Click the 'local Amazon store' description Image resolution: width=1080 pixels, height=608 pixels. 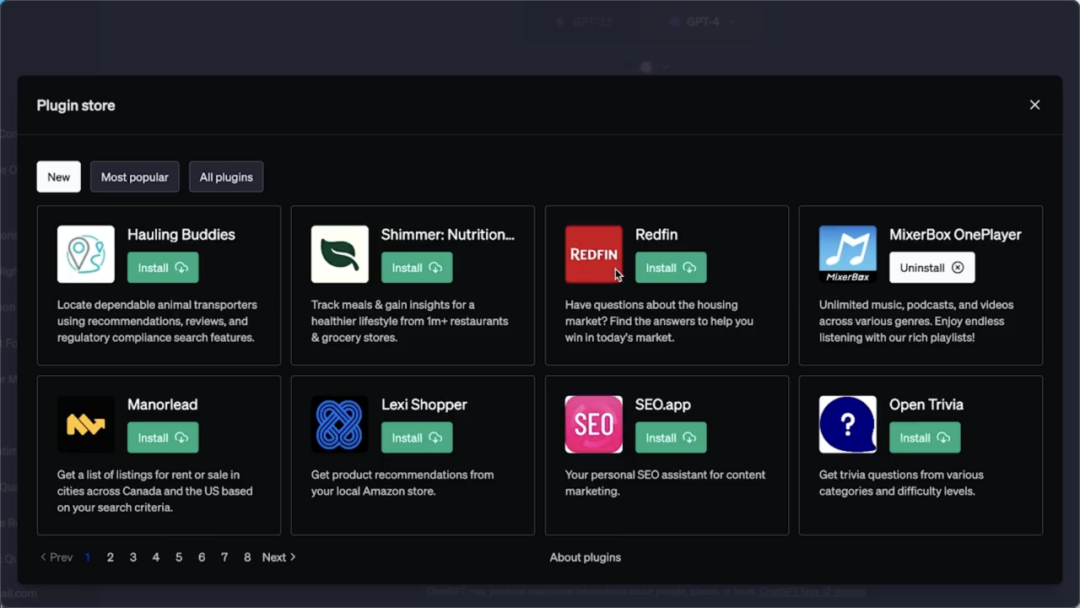click(x=402, y=483)
